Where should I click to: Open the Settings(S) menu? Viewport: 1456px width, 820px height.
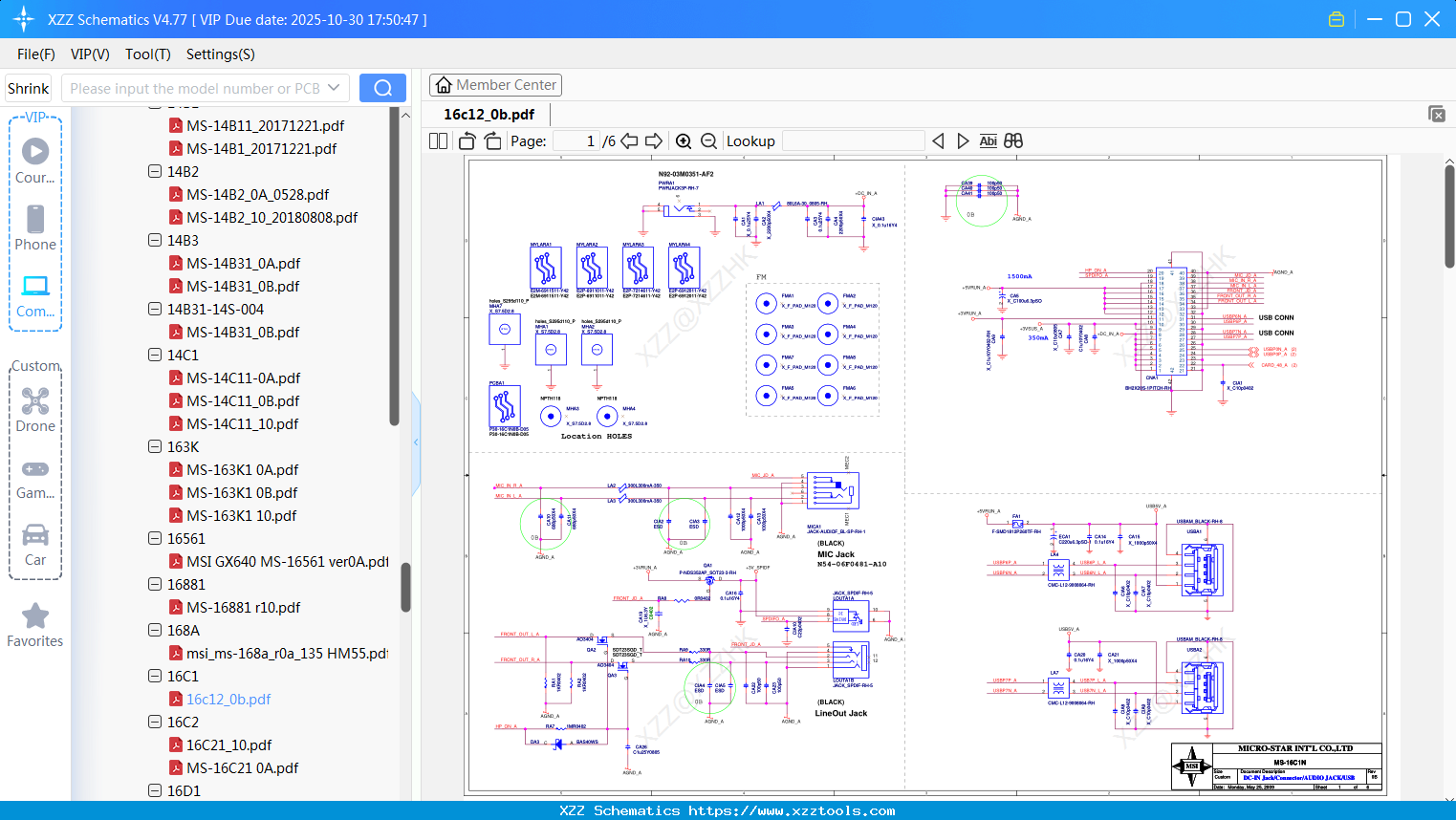[x=220, y=54]
